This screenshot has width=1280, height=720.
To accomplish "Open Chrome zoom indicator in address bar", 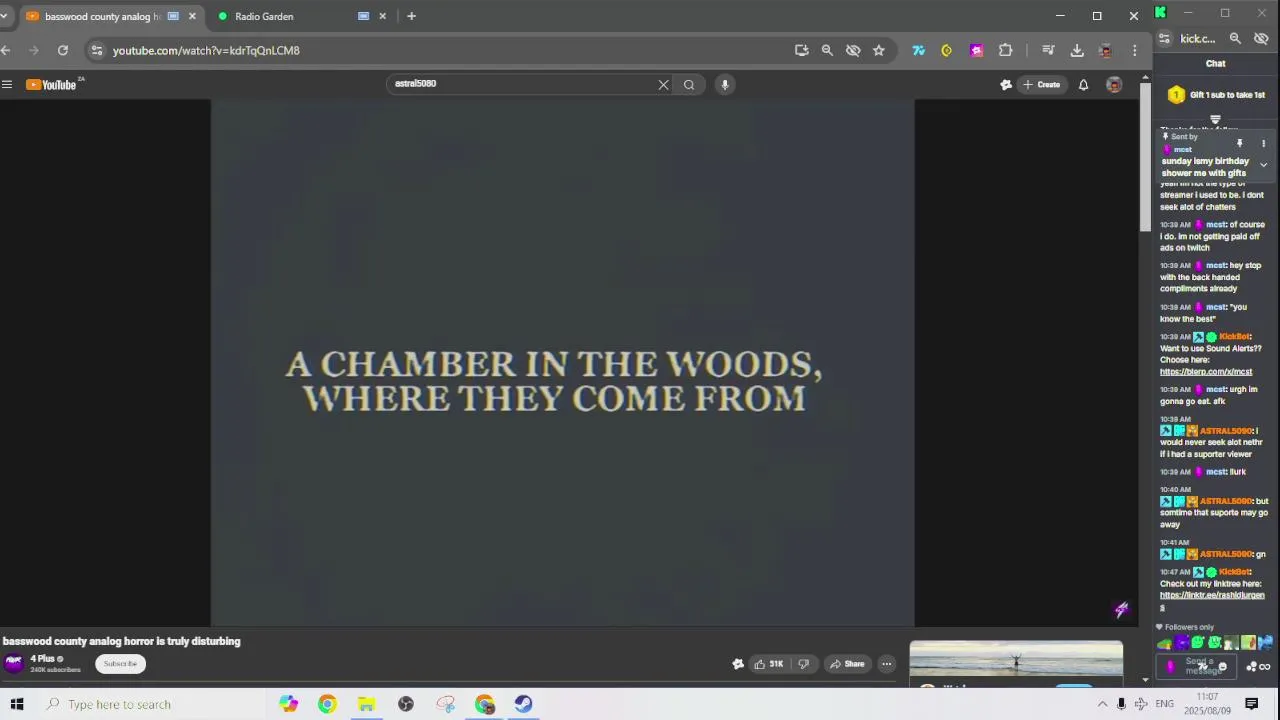I will [x=827, y=50].
